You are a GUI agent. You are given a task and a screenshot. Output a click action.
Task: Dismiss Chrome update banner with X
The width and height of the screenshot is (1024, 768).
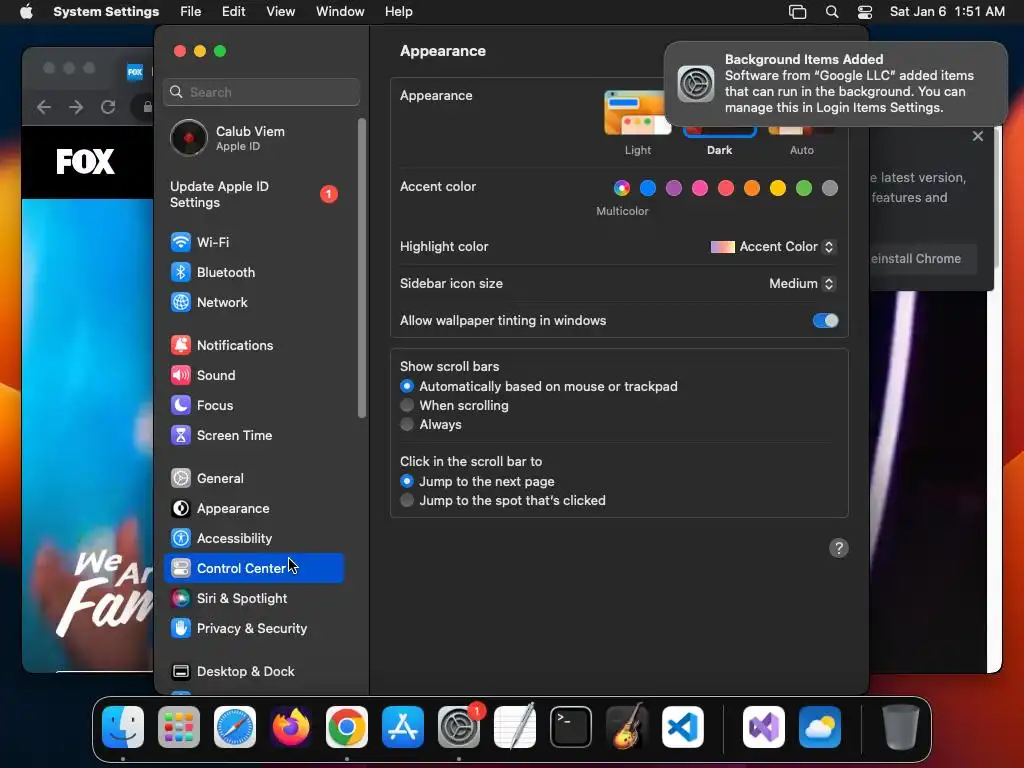(978, 136)
